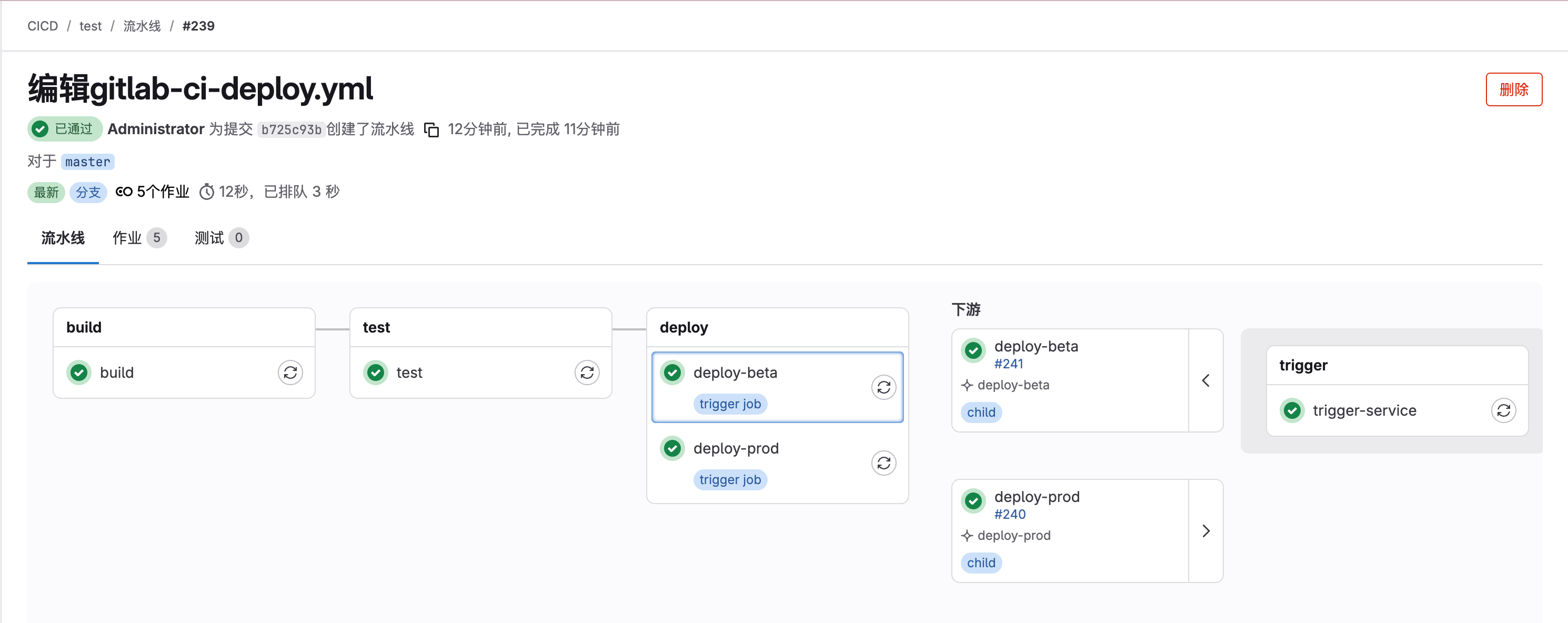Open commit b725c93b link

[x=291, y=130]
